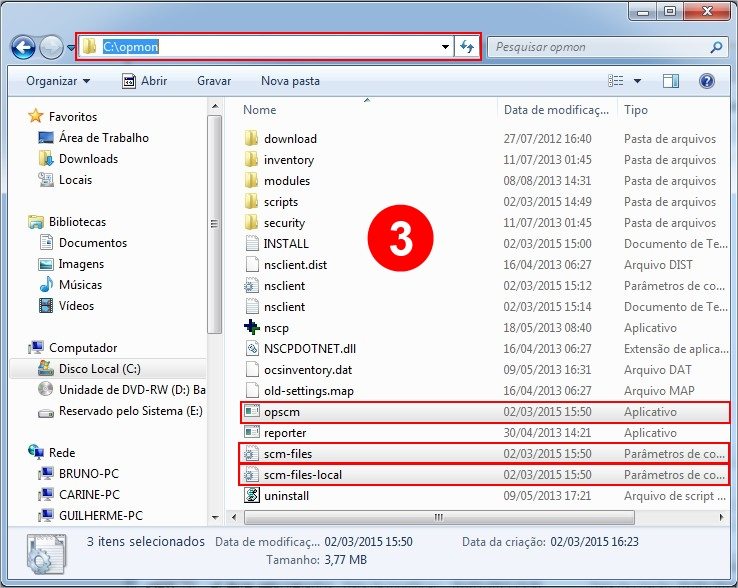The width and height of the screenshot is (738, 588).
Task: Click the uninstall script file icon
Action: pyautogui.click(x=252, y=496)
